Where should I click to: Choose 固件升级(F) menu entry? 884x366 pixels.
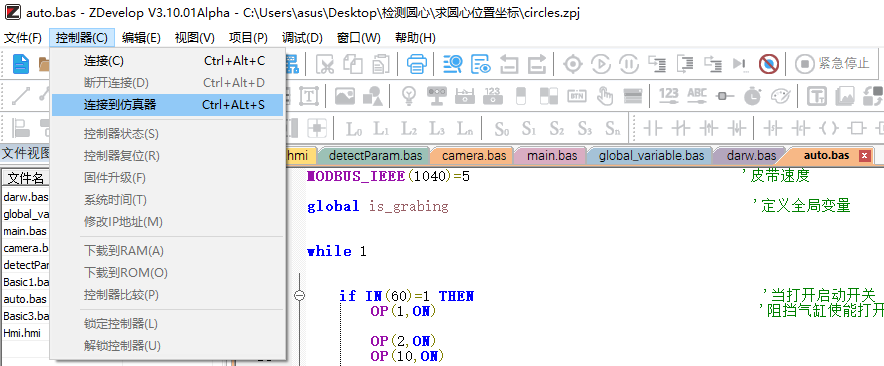167,178
